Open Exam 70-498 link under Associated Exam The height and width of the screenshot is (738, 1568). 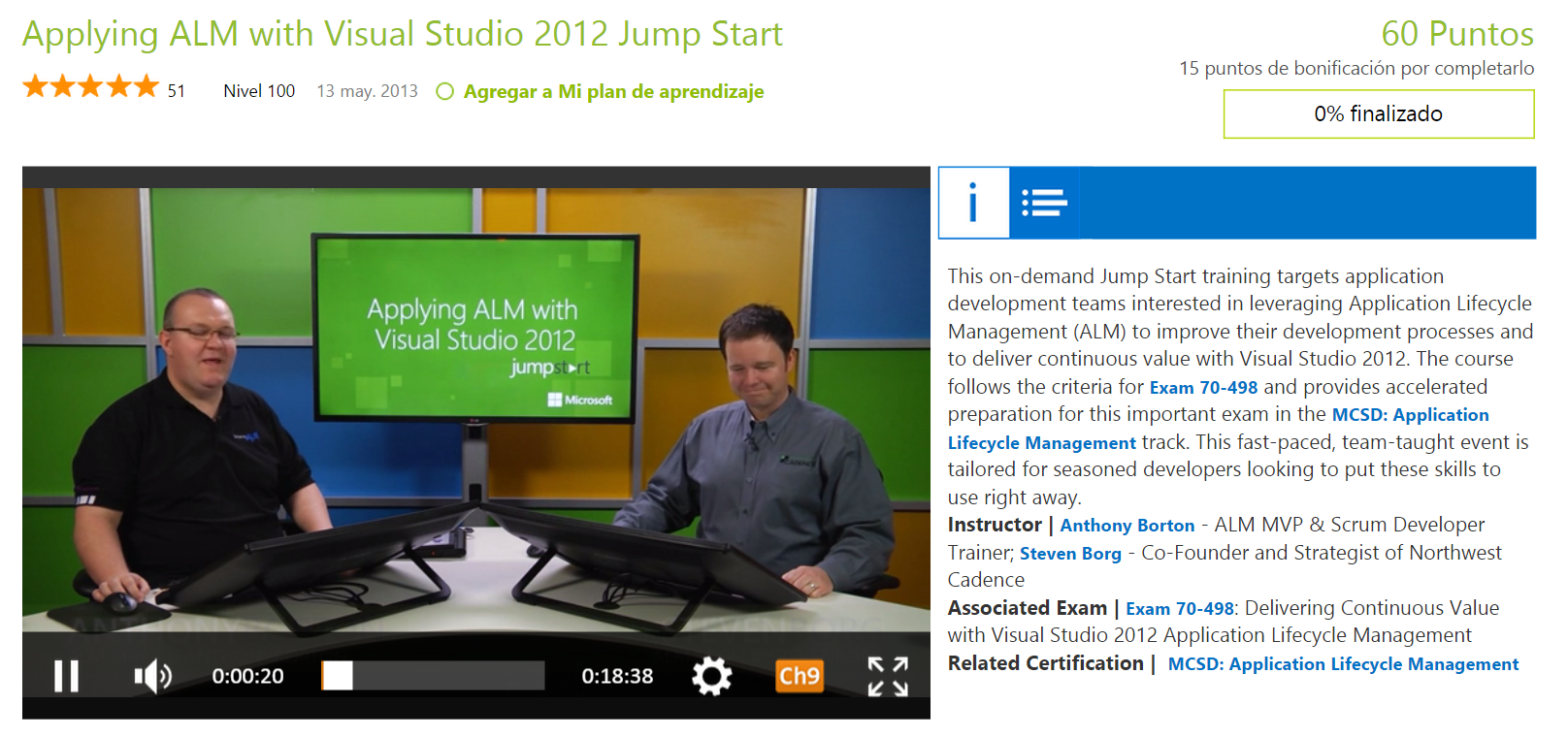pos(1179,609)
